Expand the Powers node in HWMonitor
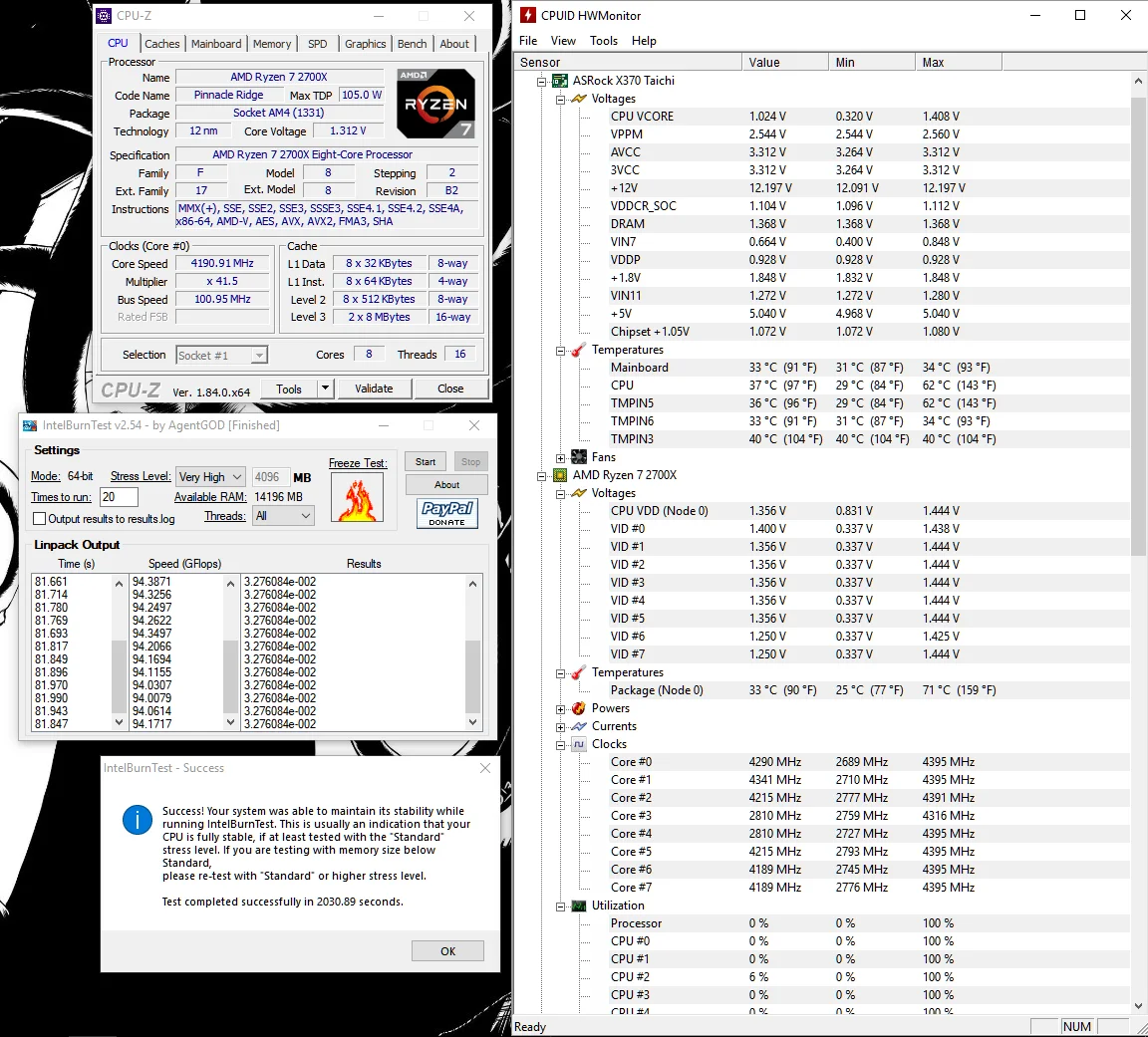The width and height of the screenshot is (1148, 1037). (x=561, y=709)
